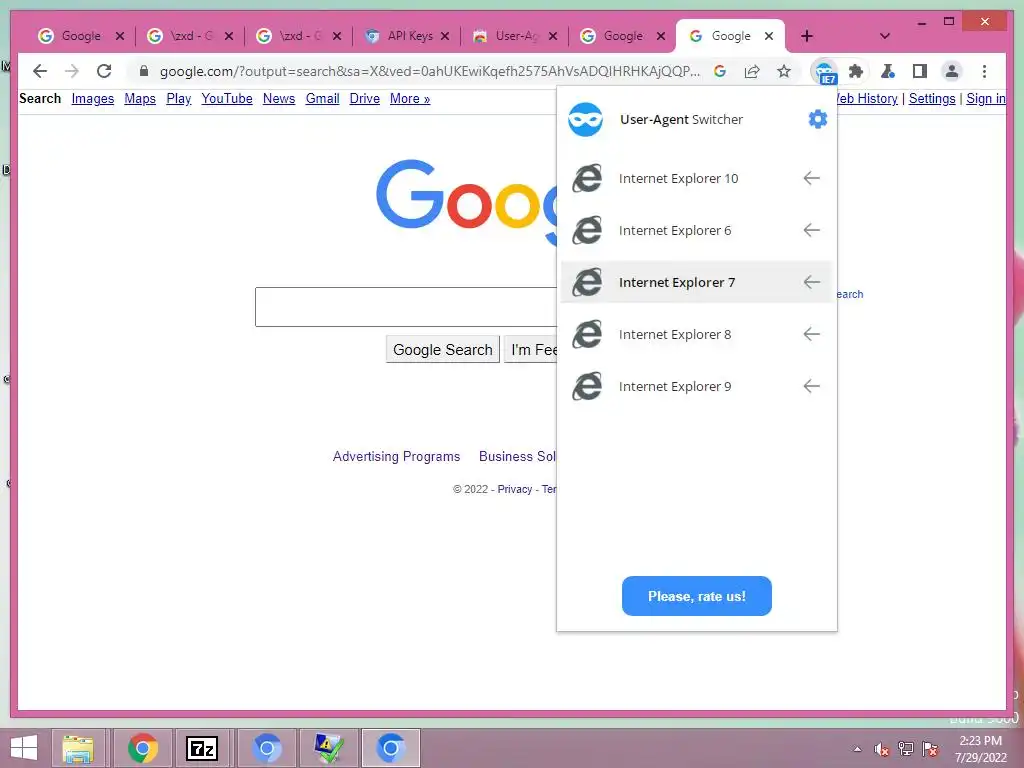1024x768 pixels.
Task: Open Chrome three-dot menu
Action: (984, 71)
